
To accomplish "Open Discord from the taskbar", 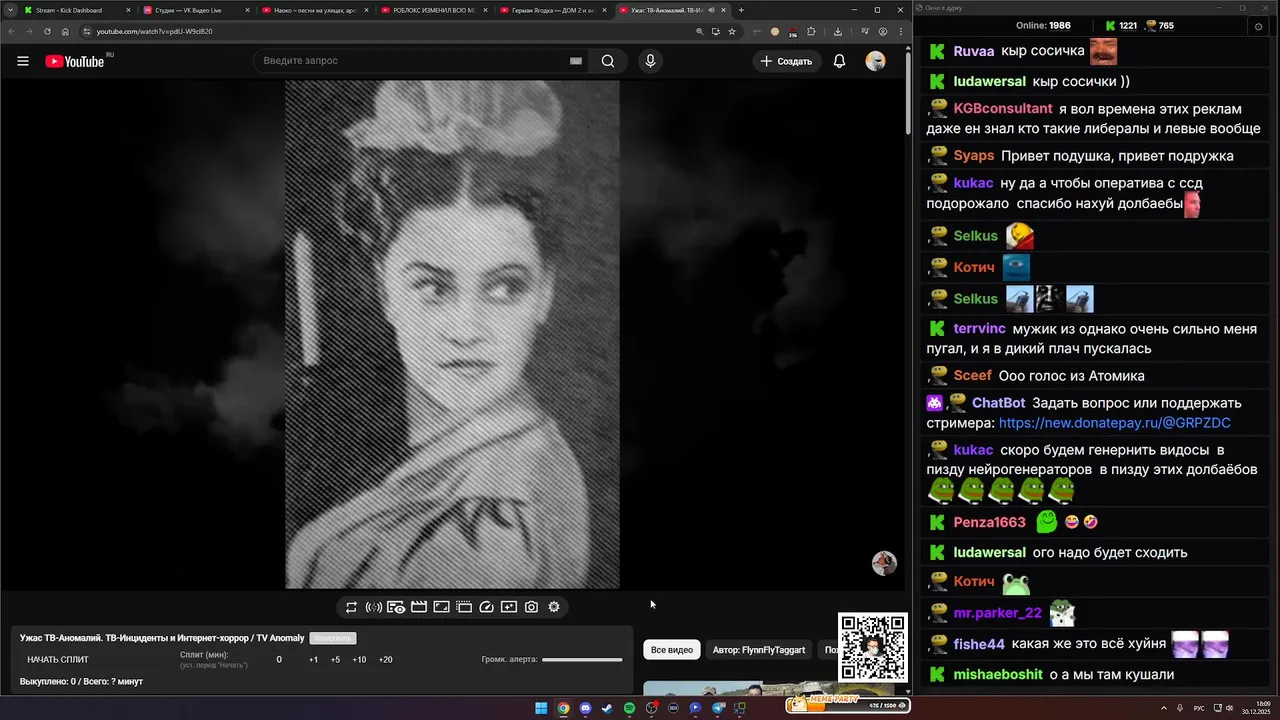I will coord(585,708).
